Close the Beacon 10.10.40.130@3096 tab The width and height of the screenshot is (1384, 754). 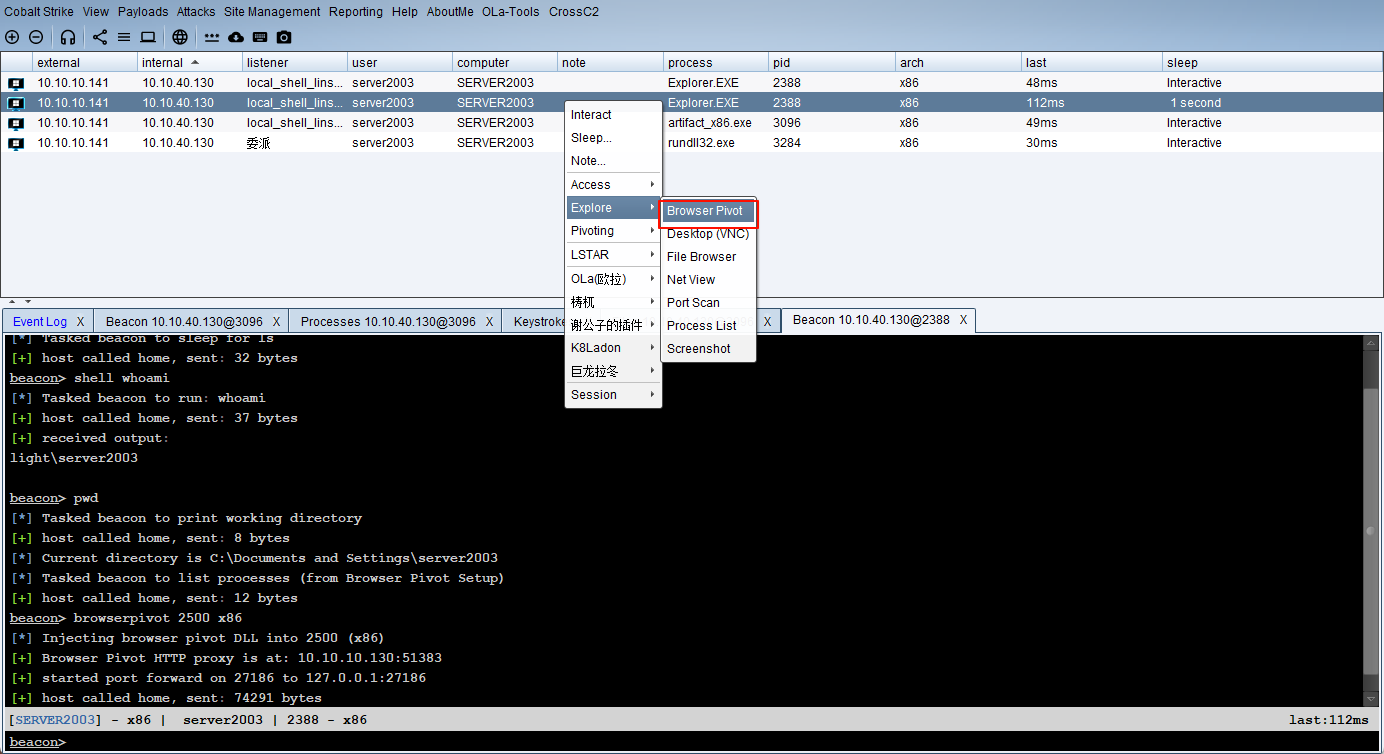(x=277, y=321)
